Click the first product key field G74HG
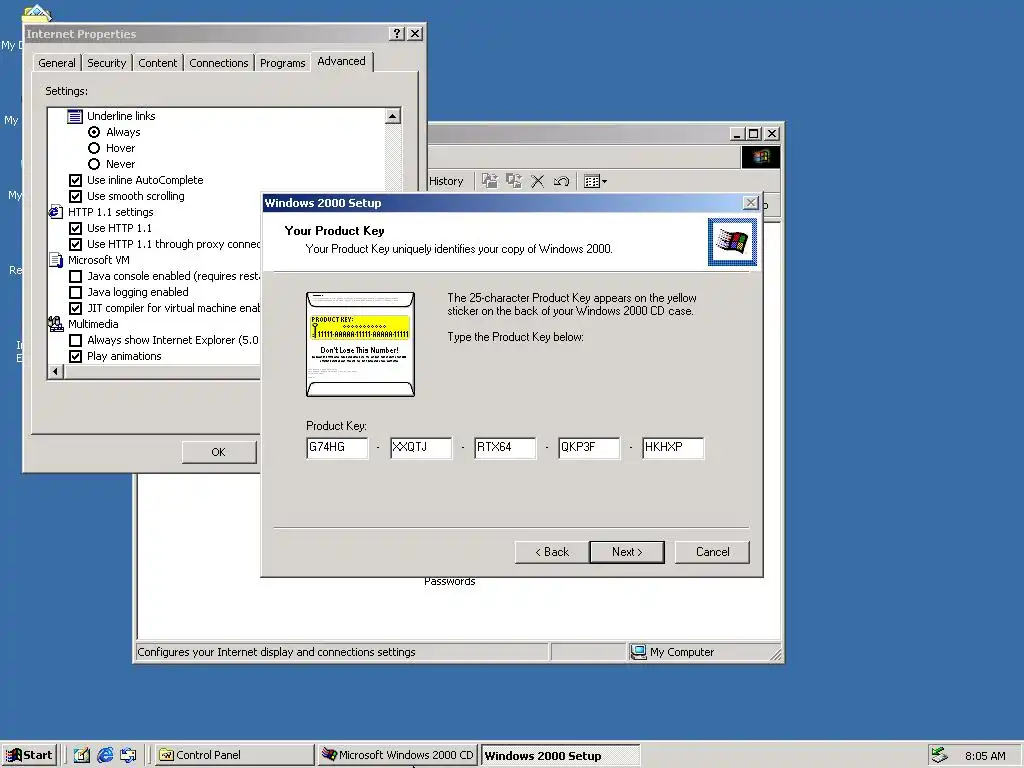The width and height of the screenshot is (1024, 768). (337, 448)
